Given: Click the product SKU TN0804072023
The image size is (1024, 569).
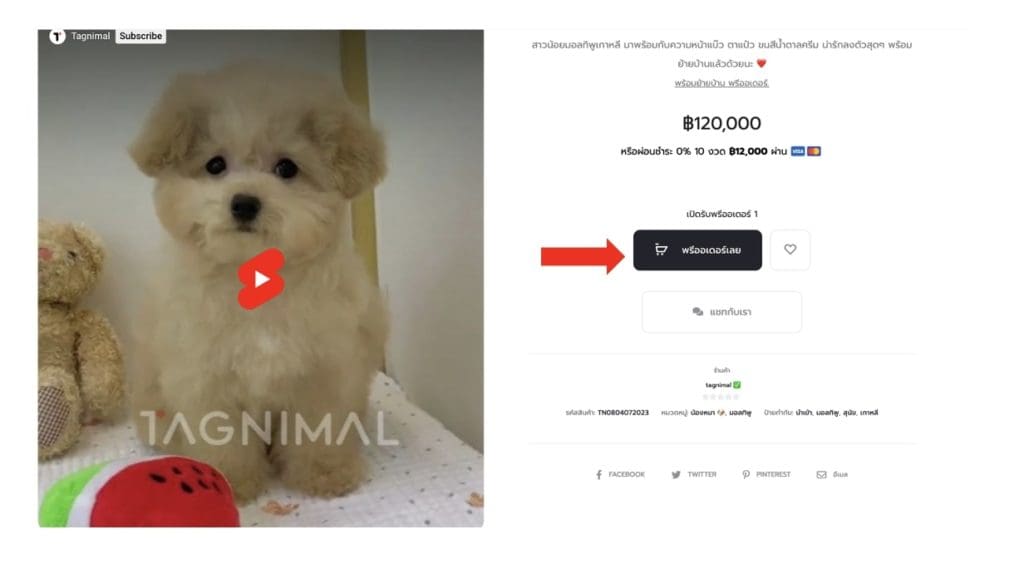Looking at the screenshot, I should click(x=623, y=413).
